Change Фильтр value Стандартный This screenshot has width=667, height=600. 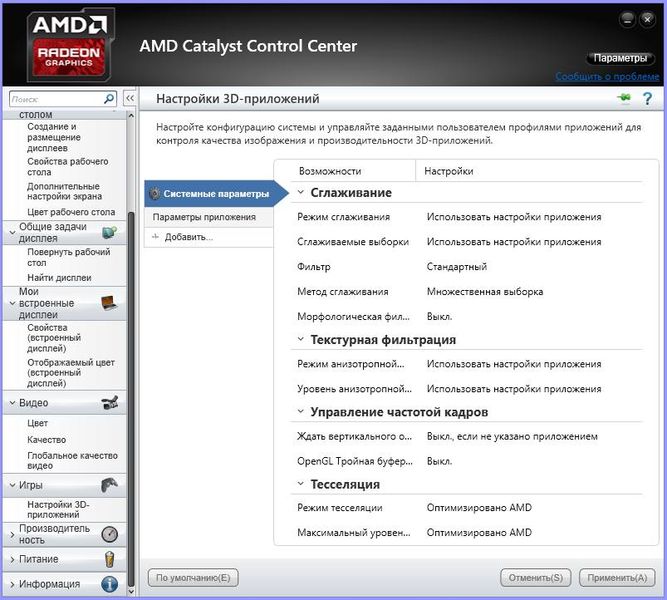click(456, 267)
